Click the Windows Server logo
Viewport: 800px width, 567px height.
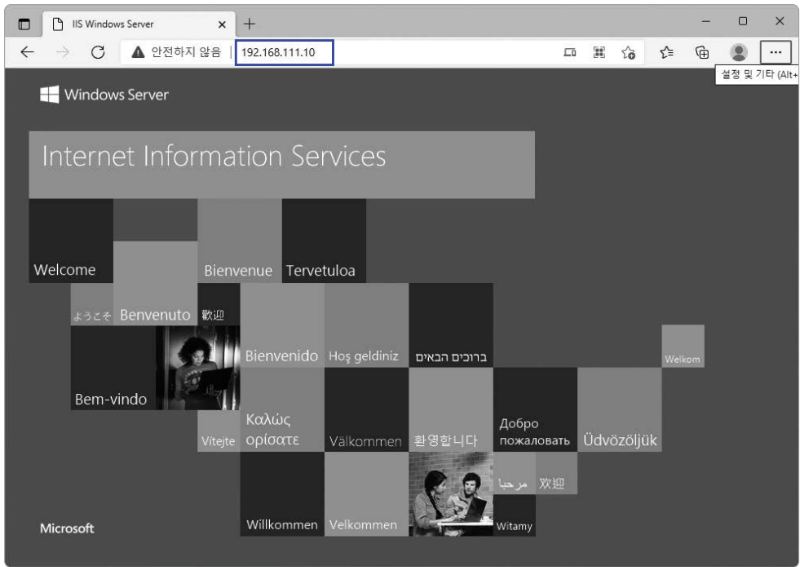pos(104,94)
